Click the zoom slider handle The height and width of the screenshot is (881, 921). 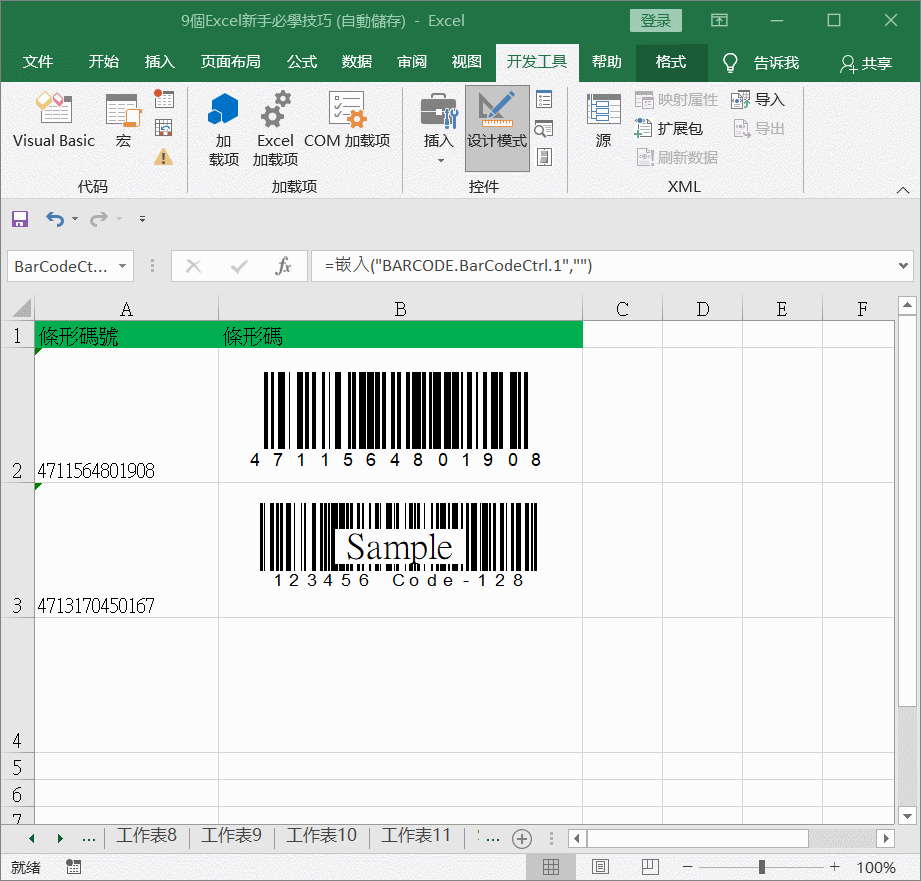(x=762, y=866)
